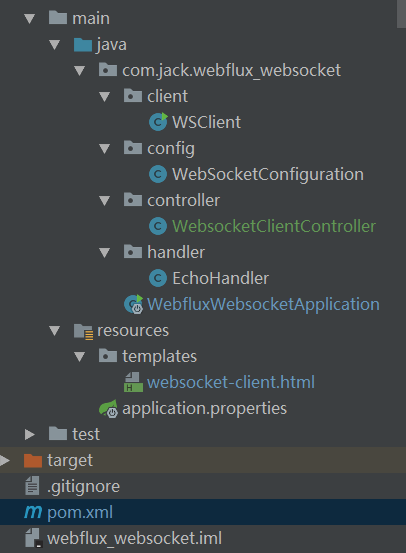Collapse the controller package arrow
This screenshot has height=553, width=406.
[105, 201]
